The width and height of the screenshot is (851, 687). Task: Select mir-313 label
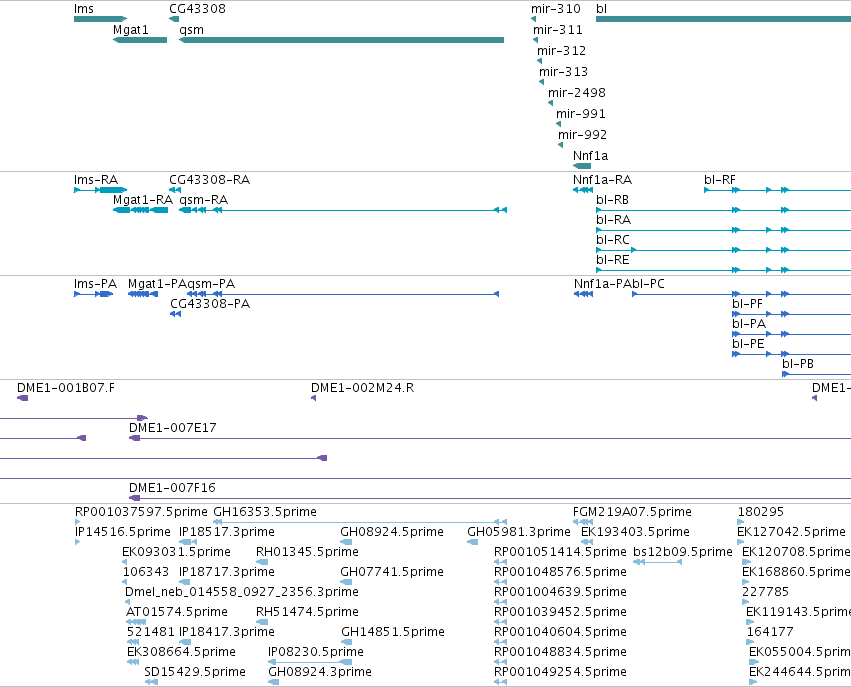point(563,72)
